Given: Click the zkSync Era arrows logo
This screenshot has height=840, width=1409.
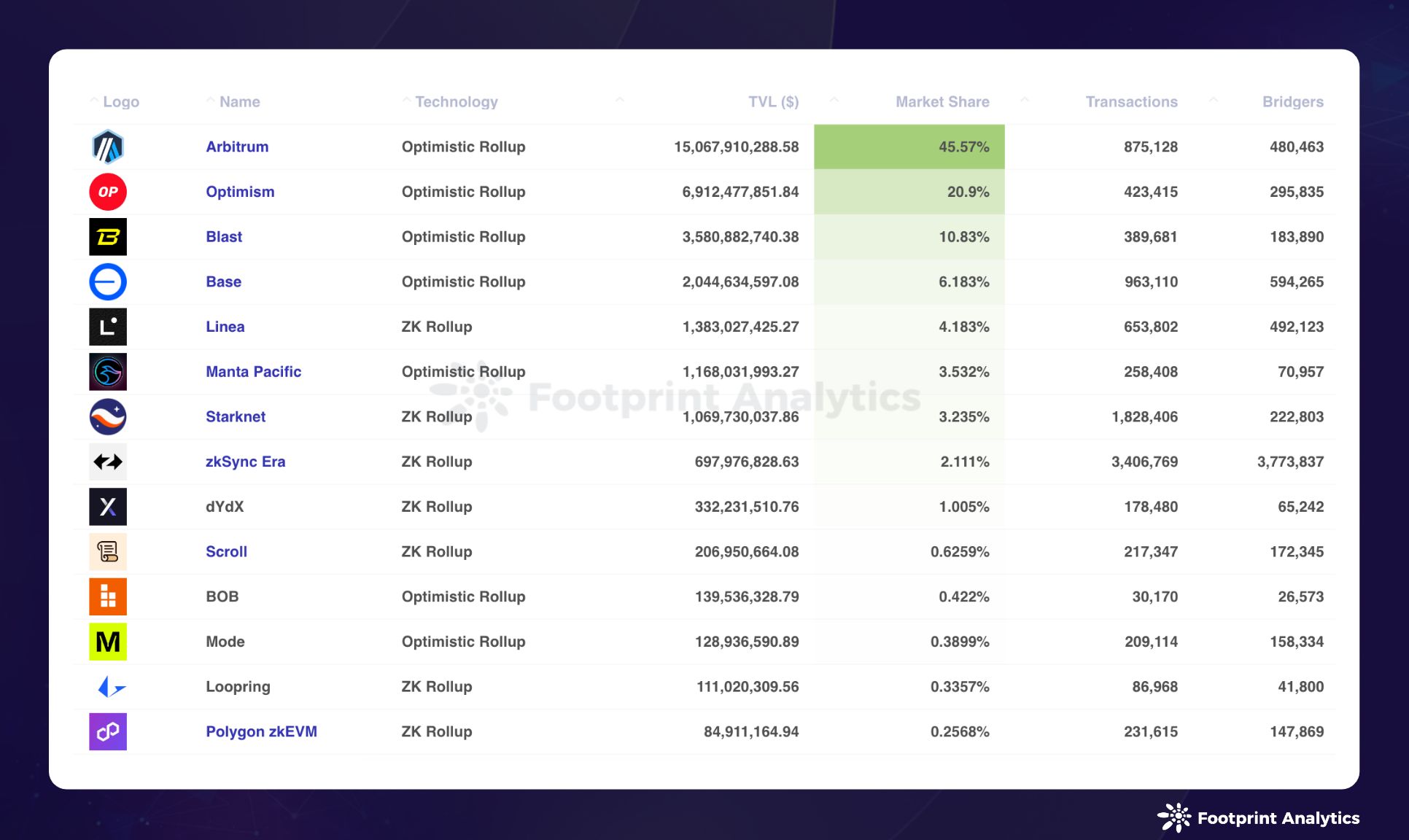Looking at the screenshot, I should 108,462.
